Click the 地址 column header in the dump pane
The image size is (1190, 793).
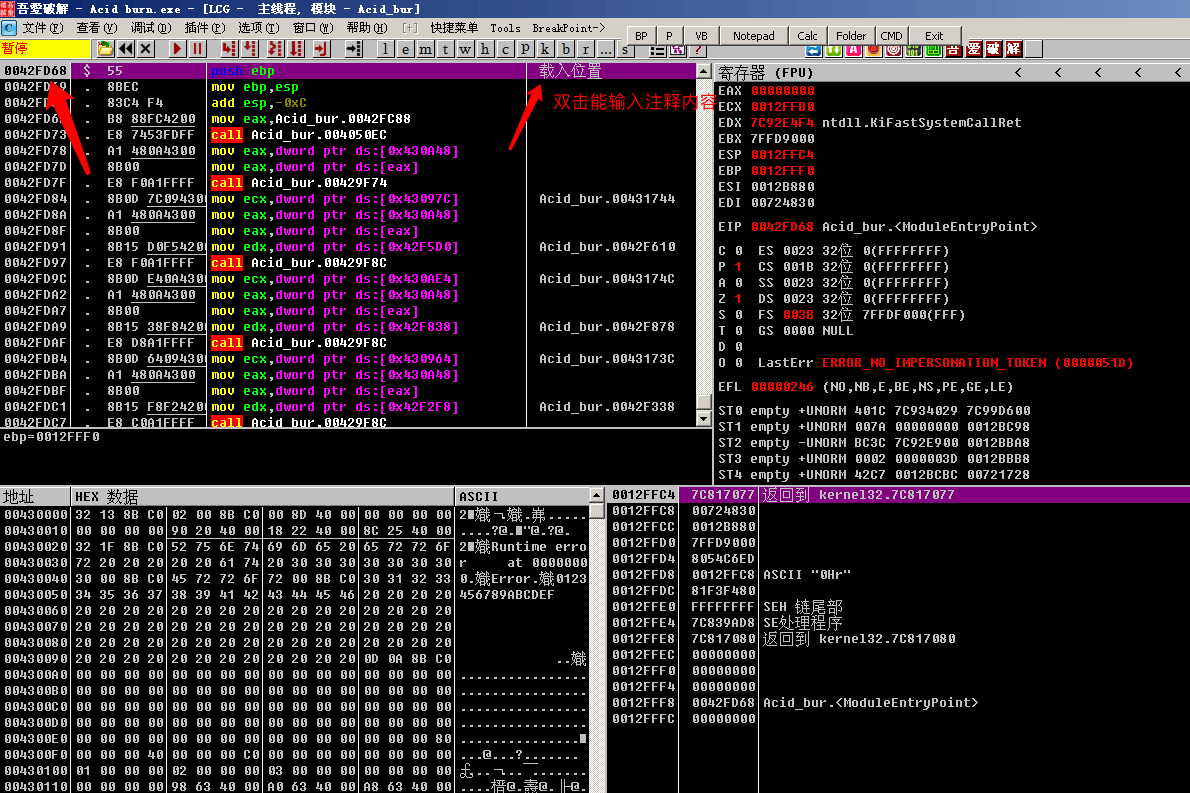coord(35,497)
